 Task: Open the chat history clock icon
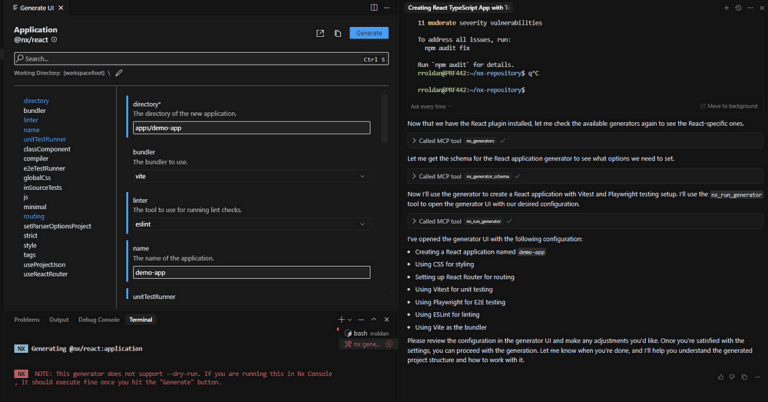click(738, 7)
